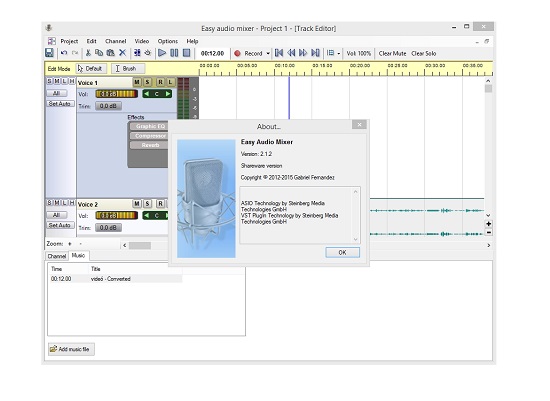Click the Voice 1 volume slider
The height and width of the screenshot is (401, 550).
(116, 94)
